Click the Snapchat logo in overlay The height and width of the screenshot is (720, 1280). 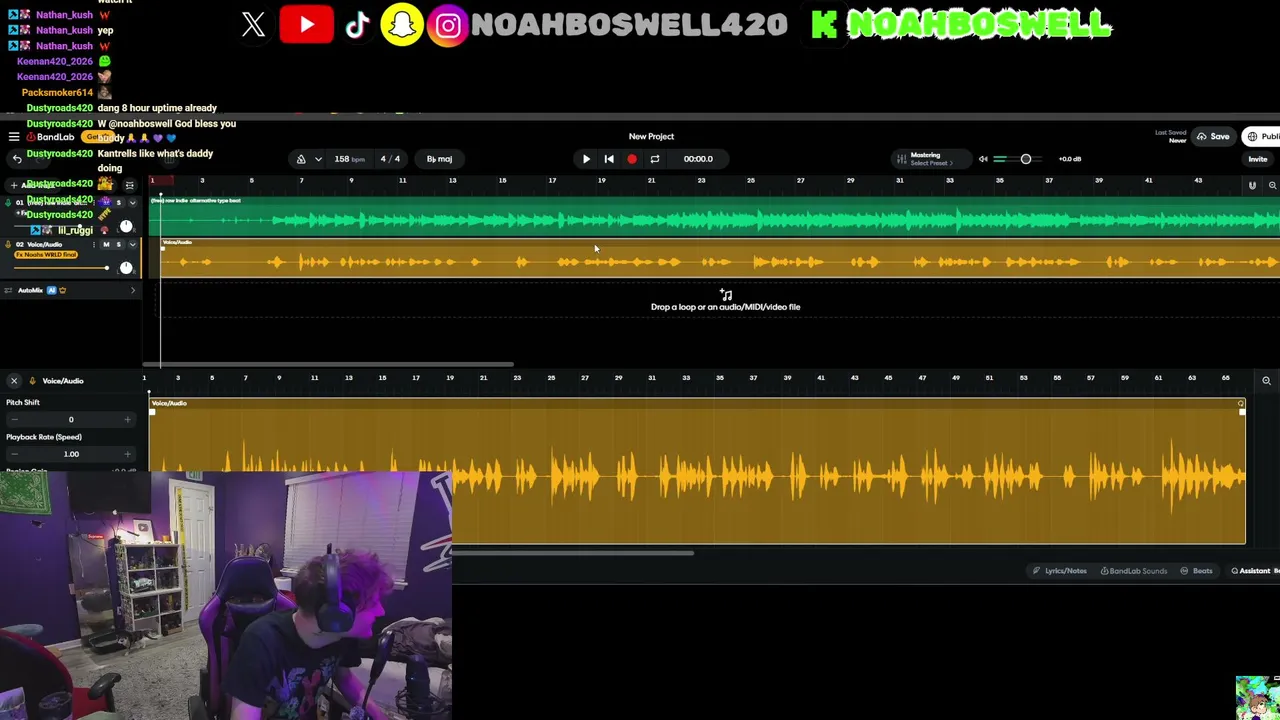click(x=402, y=25)
